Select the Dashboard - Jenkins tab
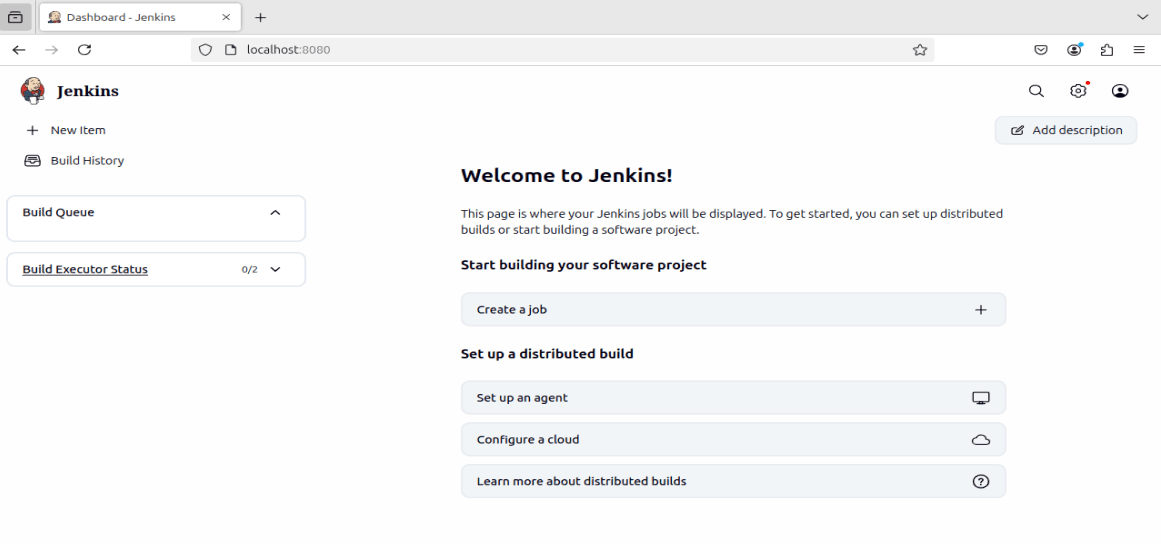 pyautogui.click(x=141, y=17)
